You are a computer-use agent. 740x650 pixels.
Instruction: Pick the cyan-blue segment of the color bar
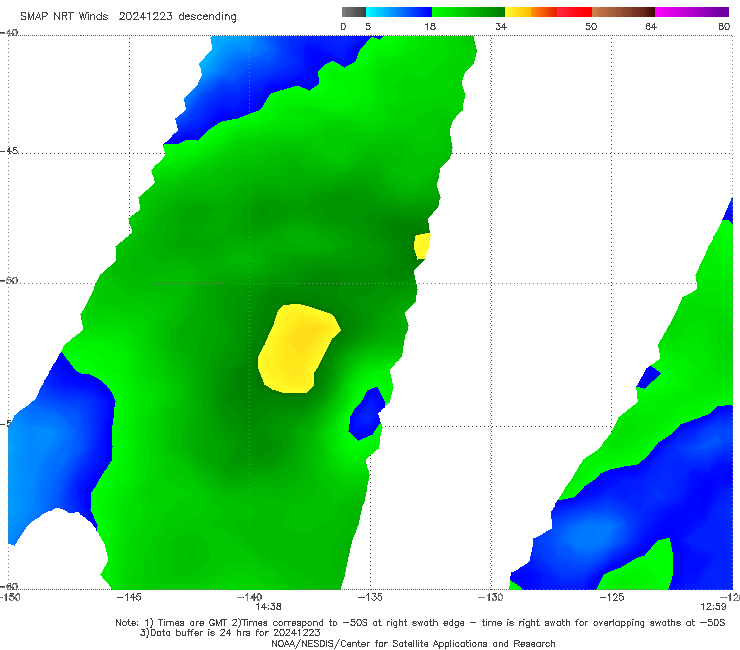(399, 12)
